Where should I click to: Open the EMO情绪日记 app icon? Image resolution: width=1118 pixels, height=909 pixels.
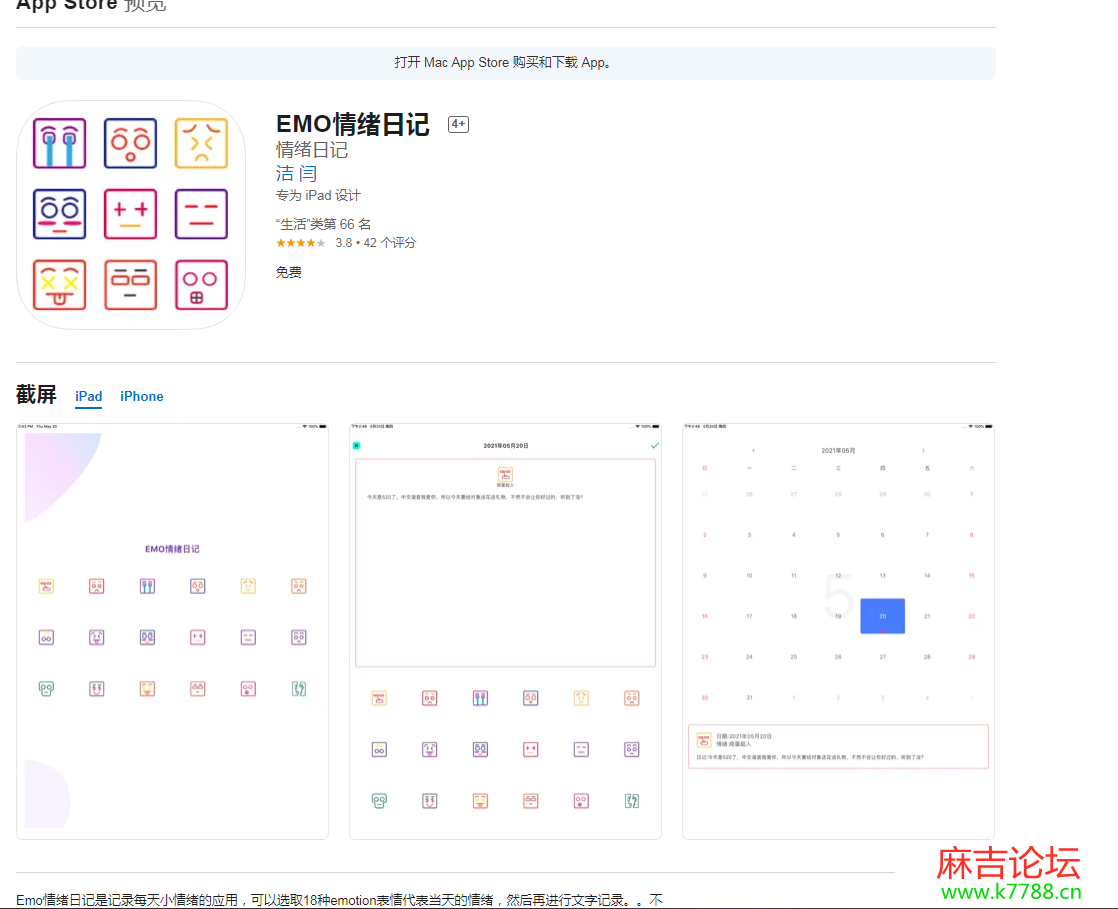tap(130, 215)
